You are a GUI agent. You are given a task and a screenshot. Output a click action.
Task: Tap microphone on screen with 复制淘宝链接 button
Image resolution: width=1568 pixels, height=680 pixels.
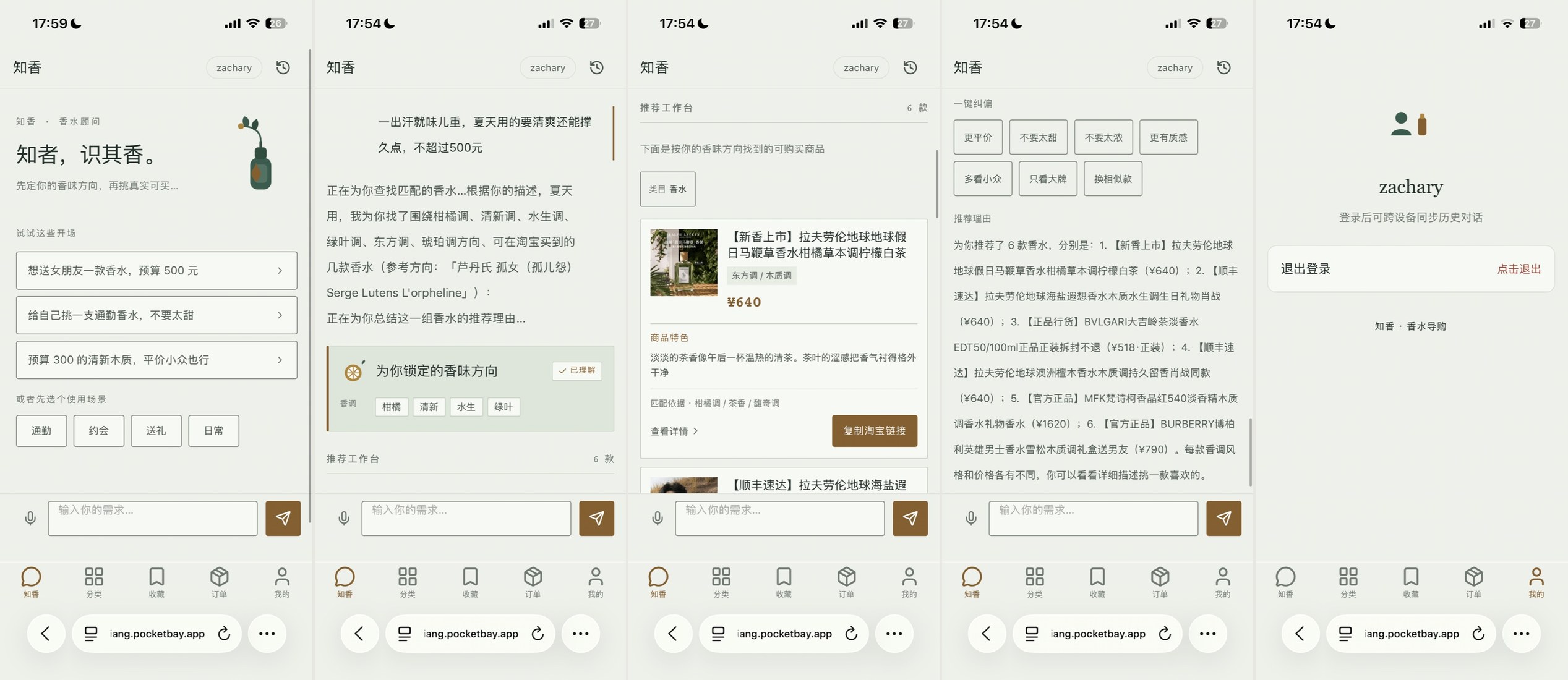658,518
